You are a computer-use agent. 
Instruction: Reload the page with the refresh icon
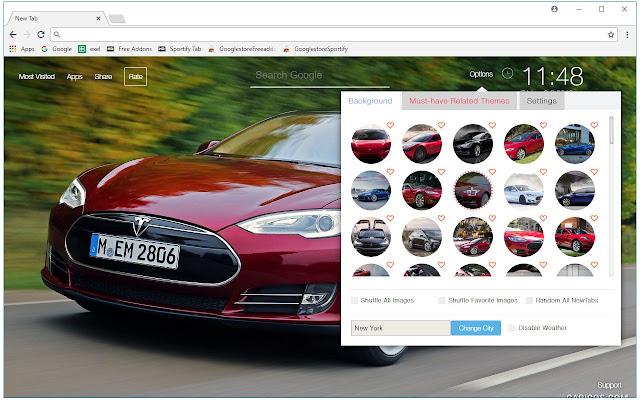pyautogui.click(x=41, y=35)
